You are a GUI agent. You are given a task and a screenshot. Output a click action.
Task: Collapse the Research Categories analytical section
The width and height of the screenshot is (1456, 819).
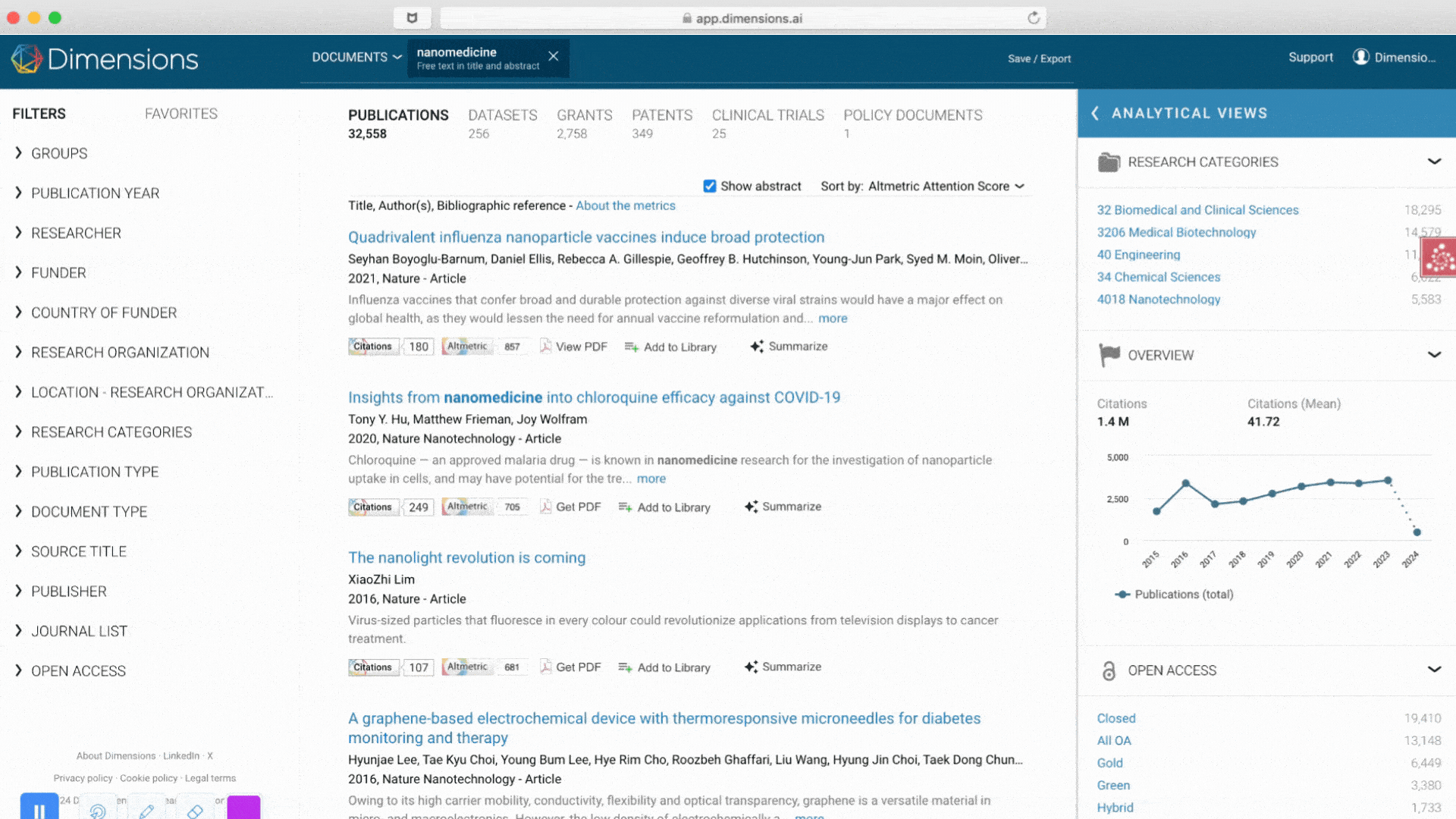1433,162
